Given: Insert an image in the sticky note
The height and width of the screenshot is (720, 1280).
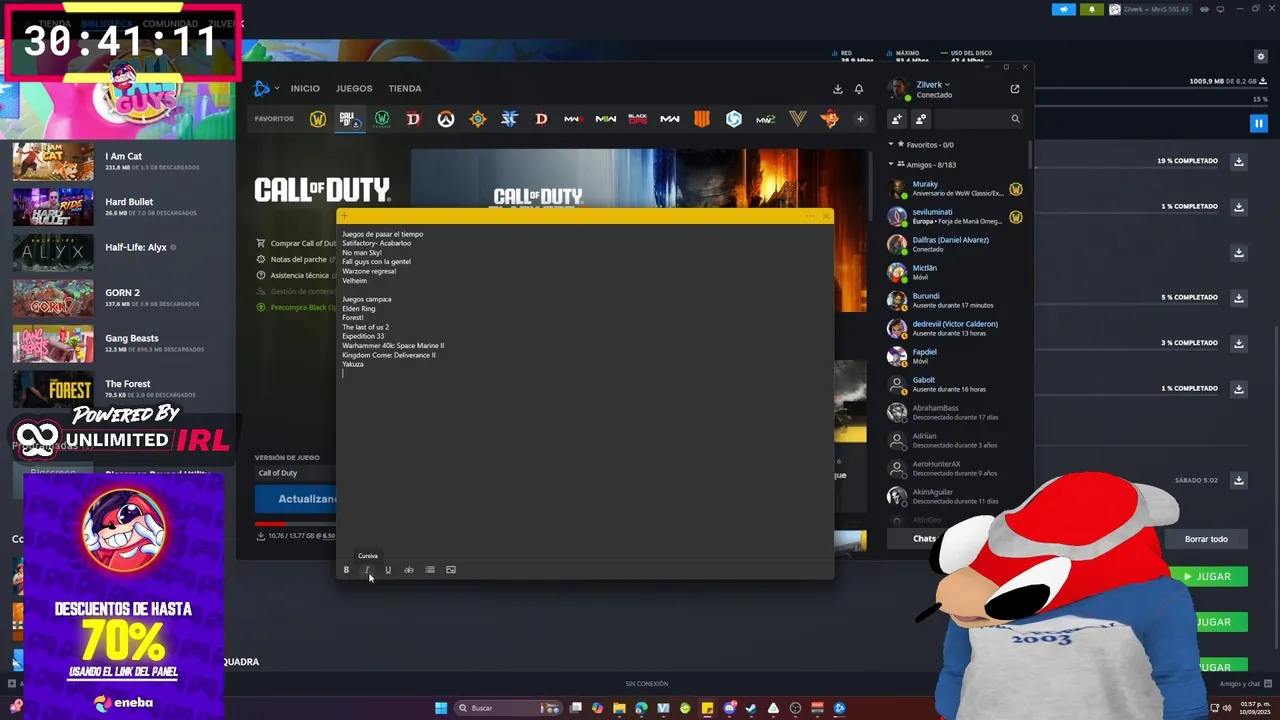Looking at the screenshot, I should (x=451, y=570).
